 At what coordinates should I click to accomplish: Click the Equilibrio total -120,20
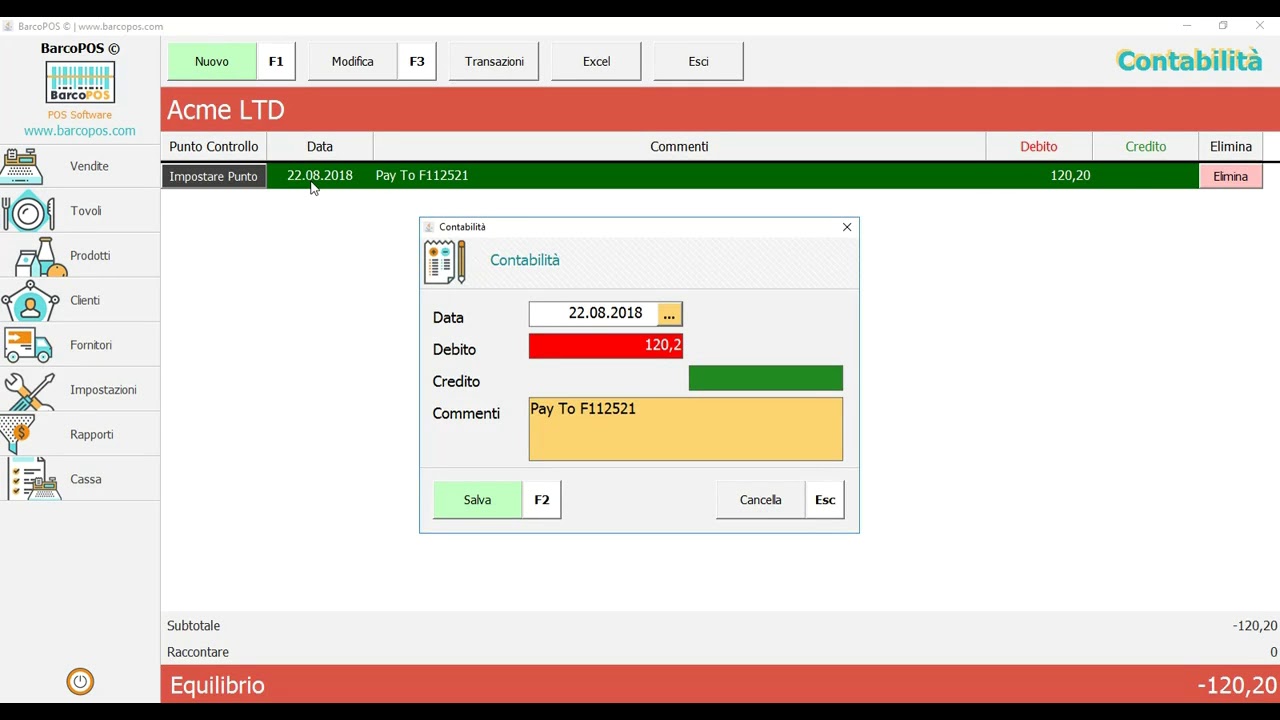coord(1237,686)
